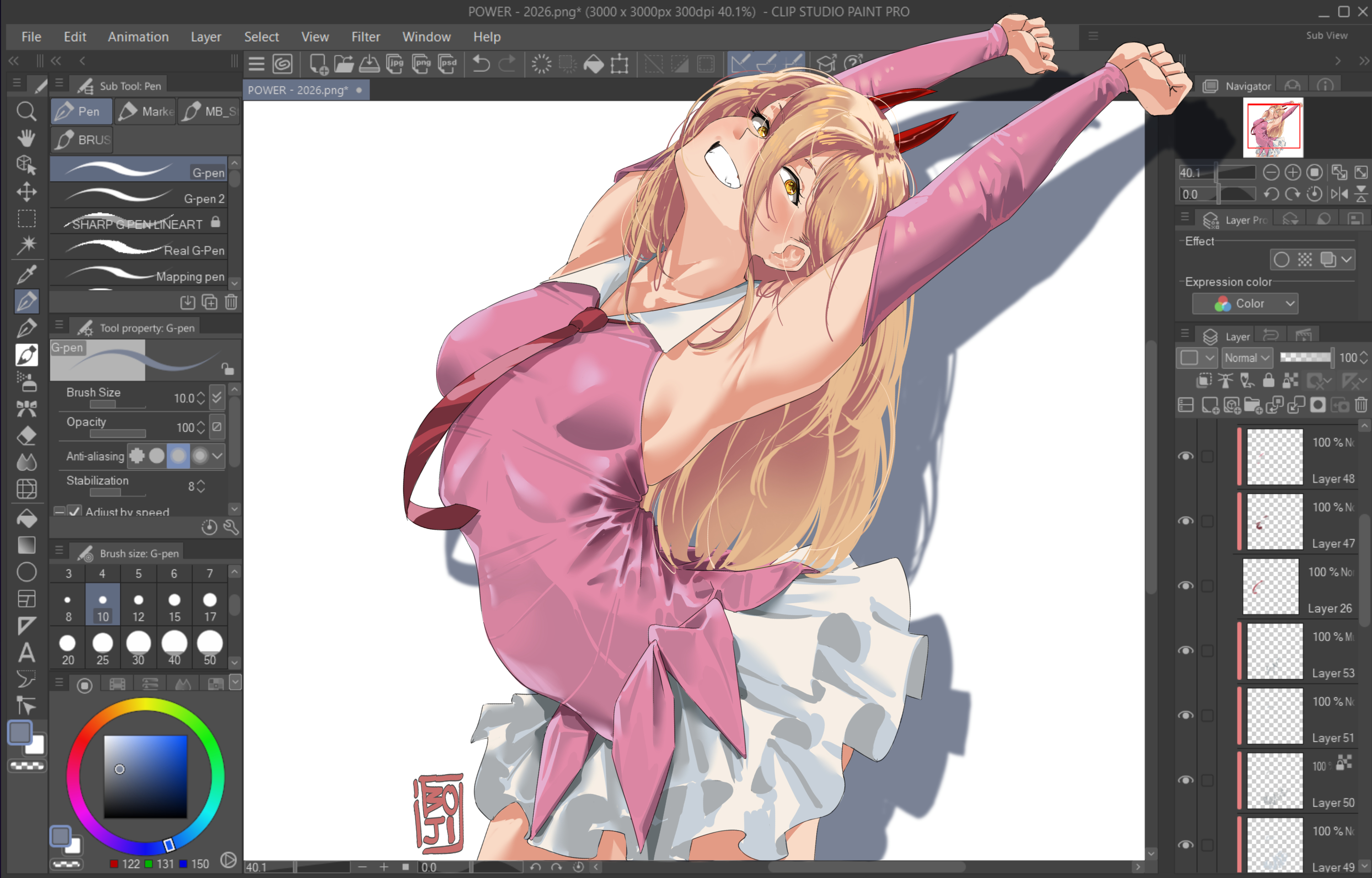Select the Text tool
This screenshot has width=1372, height=878.
26,653
